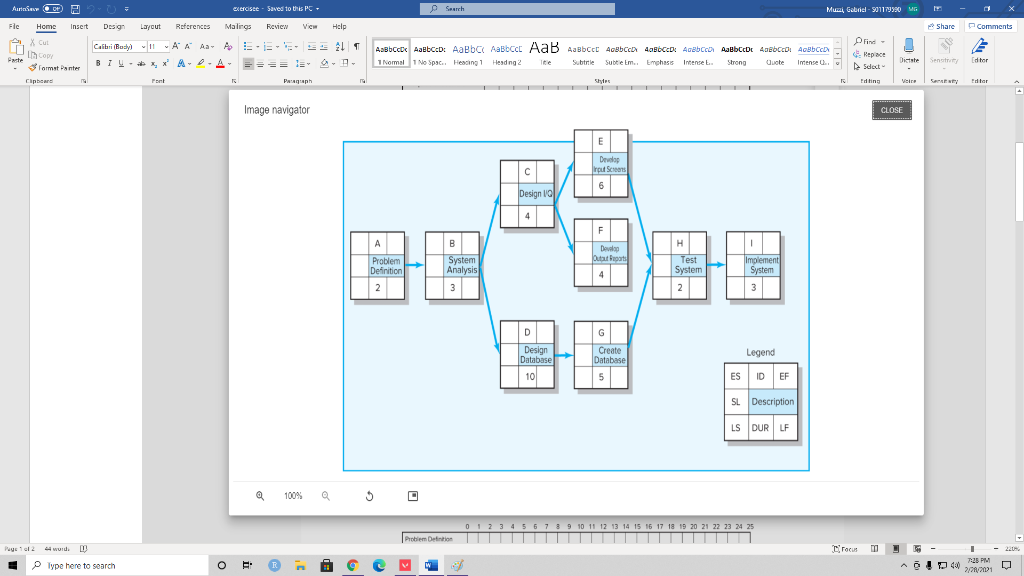Justify the paragraph text

coord(283,64)
